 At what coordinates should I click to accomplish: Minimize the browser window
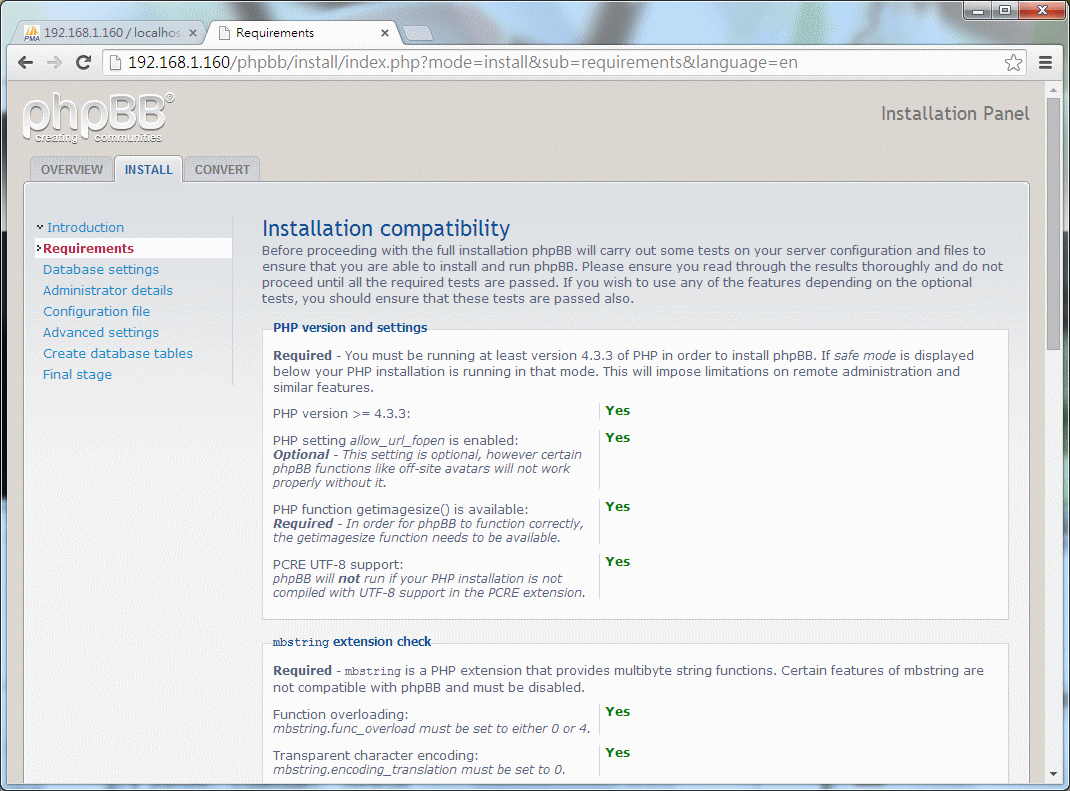[979, 10]
